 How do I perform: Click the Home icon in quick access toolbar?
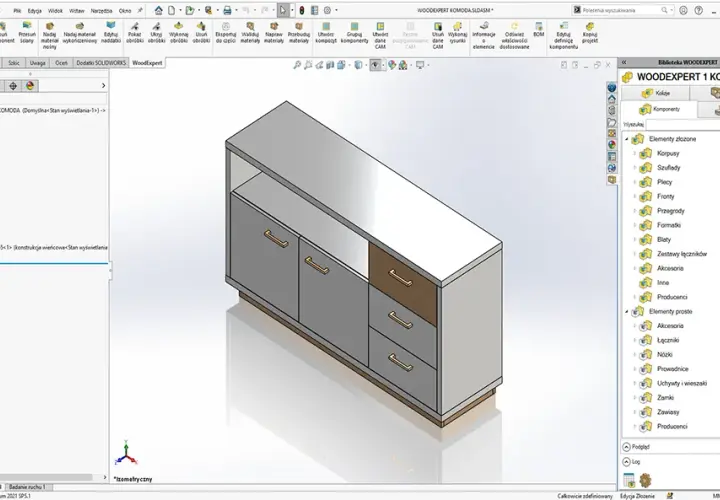click(158, 10)
